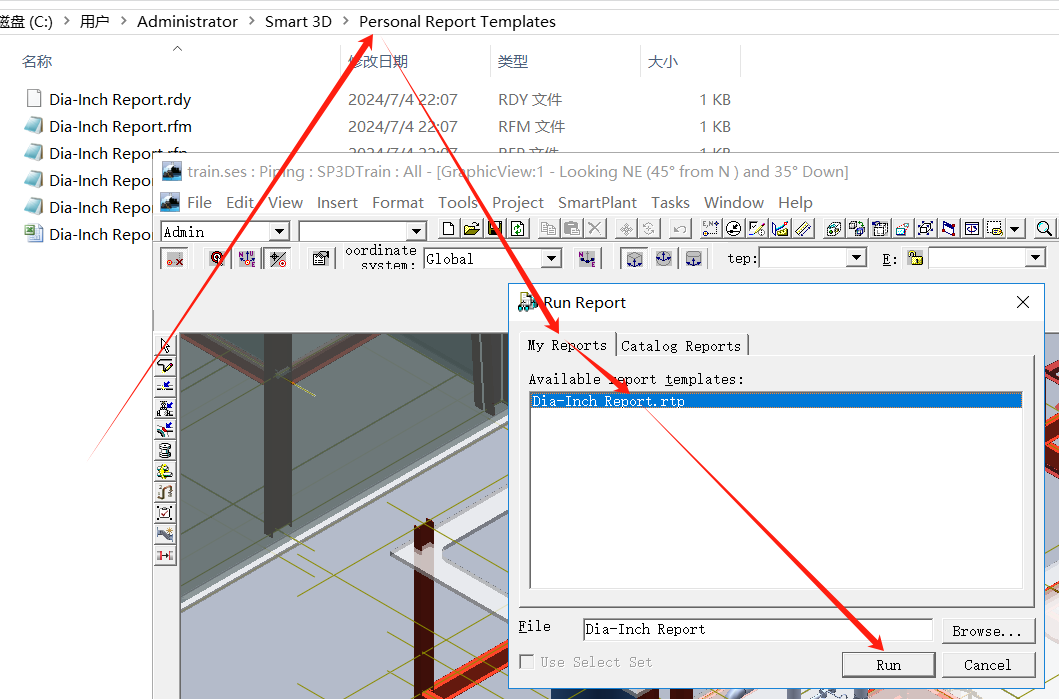
Task: Click the Move toolbar icon
Action: (x=626, y=229)
